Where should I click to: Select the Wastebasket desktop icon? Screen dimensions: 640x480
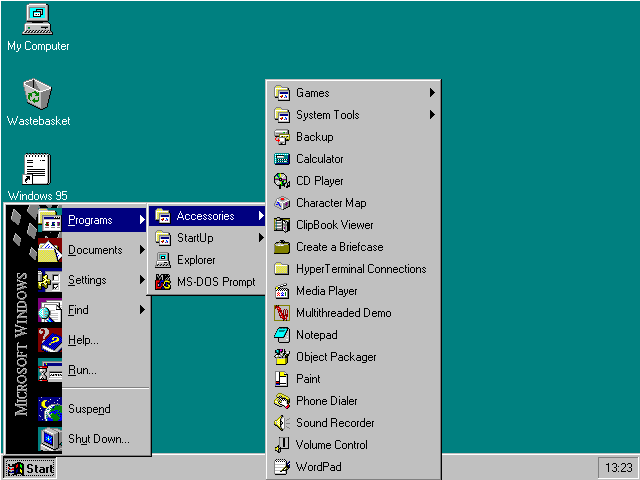pyautogui.click(x=38, y=94)
